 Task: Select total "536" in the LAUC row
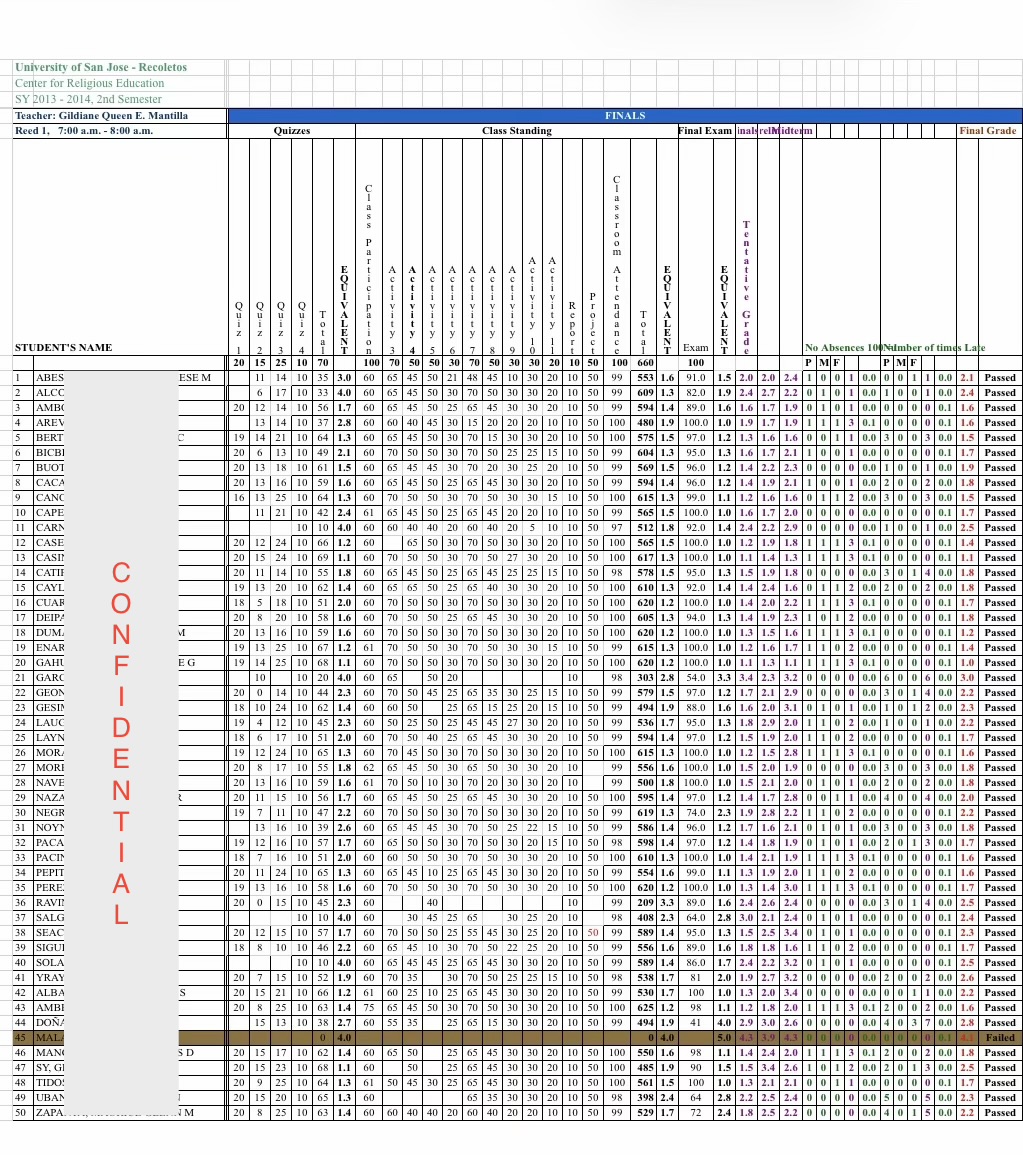pos(645,723)
